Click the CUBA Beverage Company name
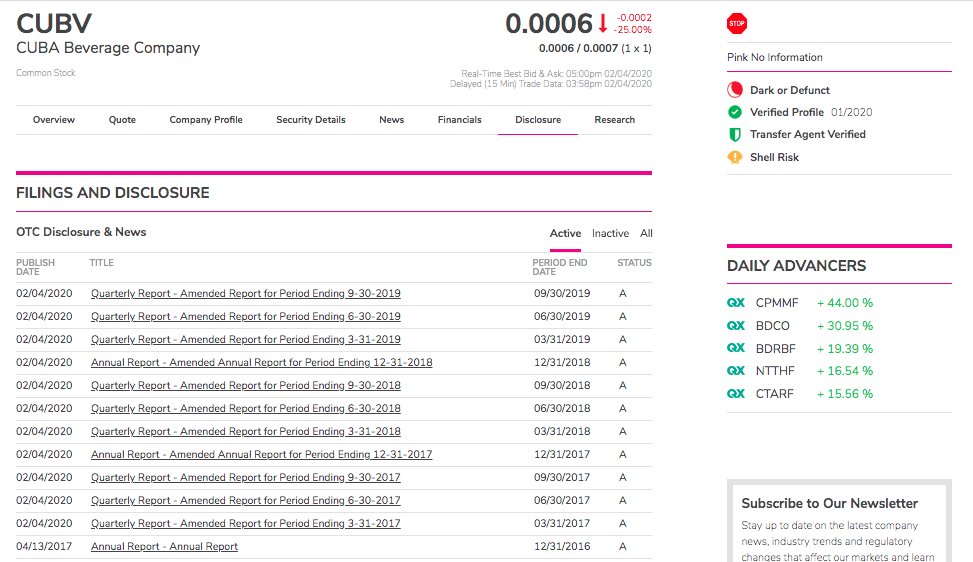This screenshot has height=562, width=973. tap(108, 48)
